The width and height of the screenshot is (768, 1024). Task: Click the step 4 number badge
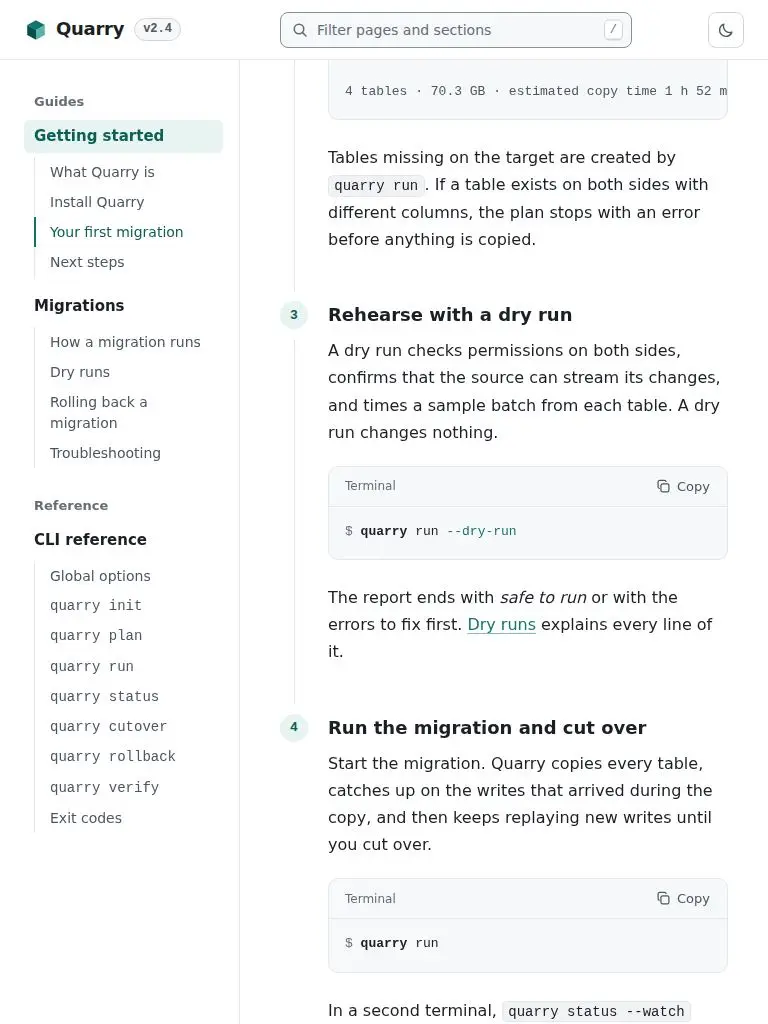click(x=294, y=727)
